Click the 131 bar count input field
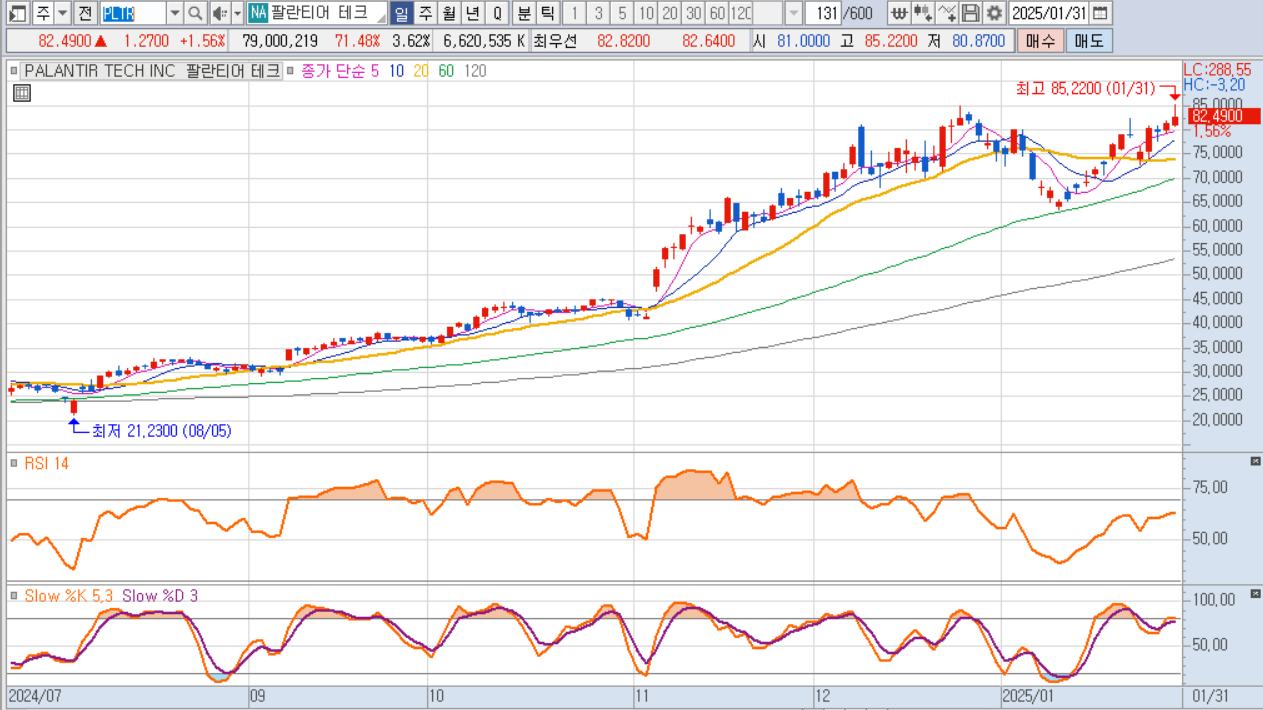 click(823, 13)
